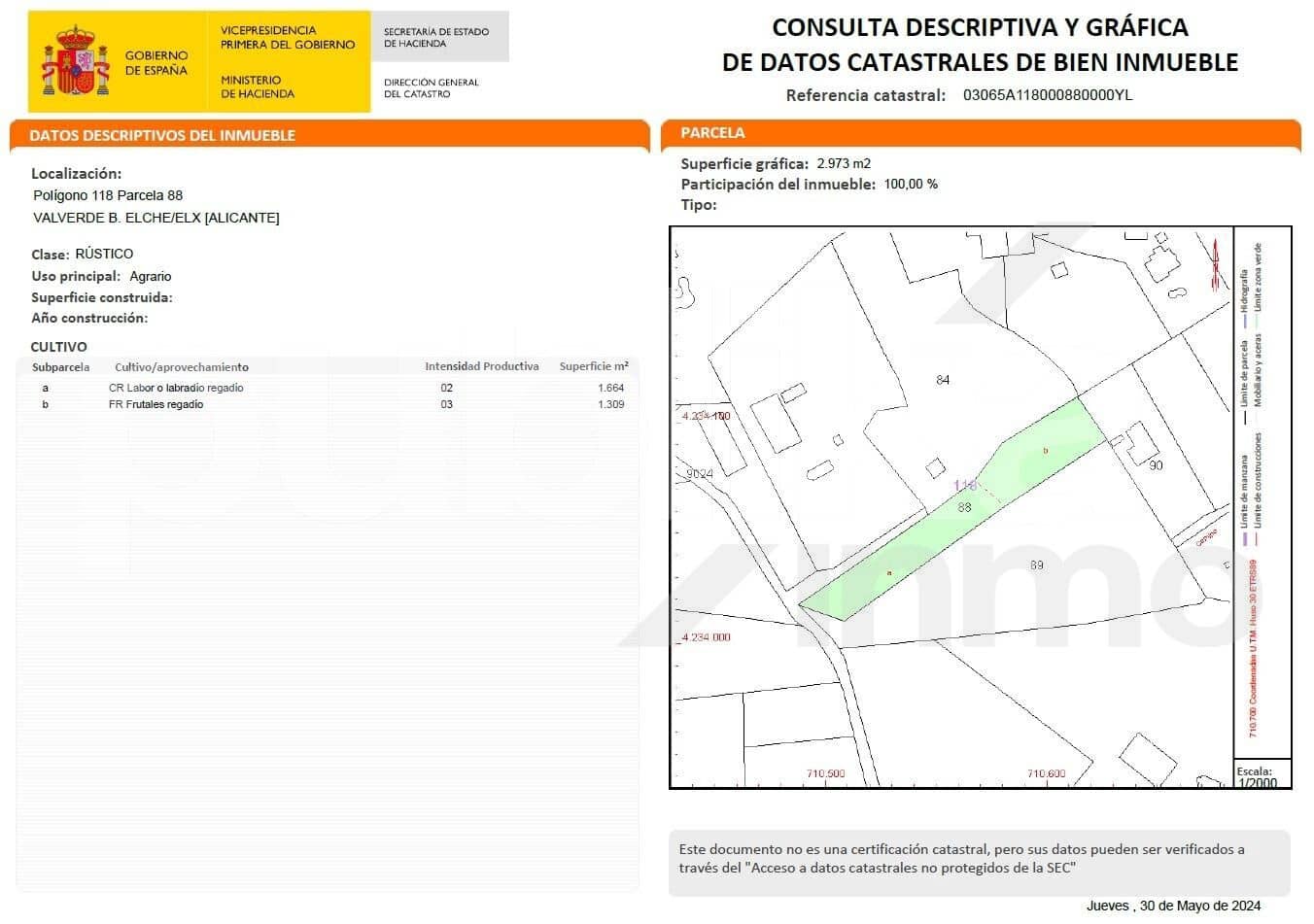
Task: Click the cadastral reference number 03065A118000880000YL
Action: click(1047, 95)
